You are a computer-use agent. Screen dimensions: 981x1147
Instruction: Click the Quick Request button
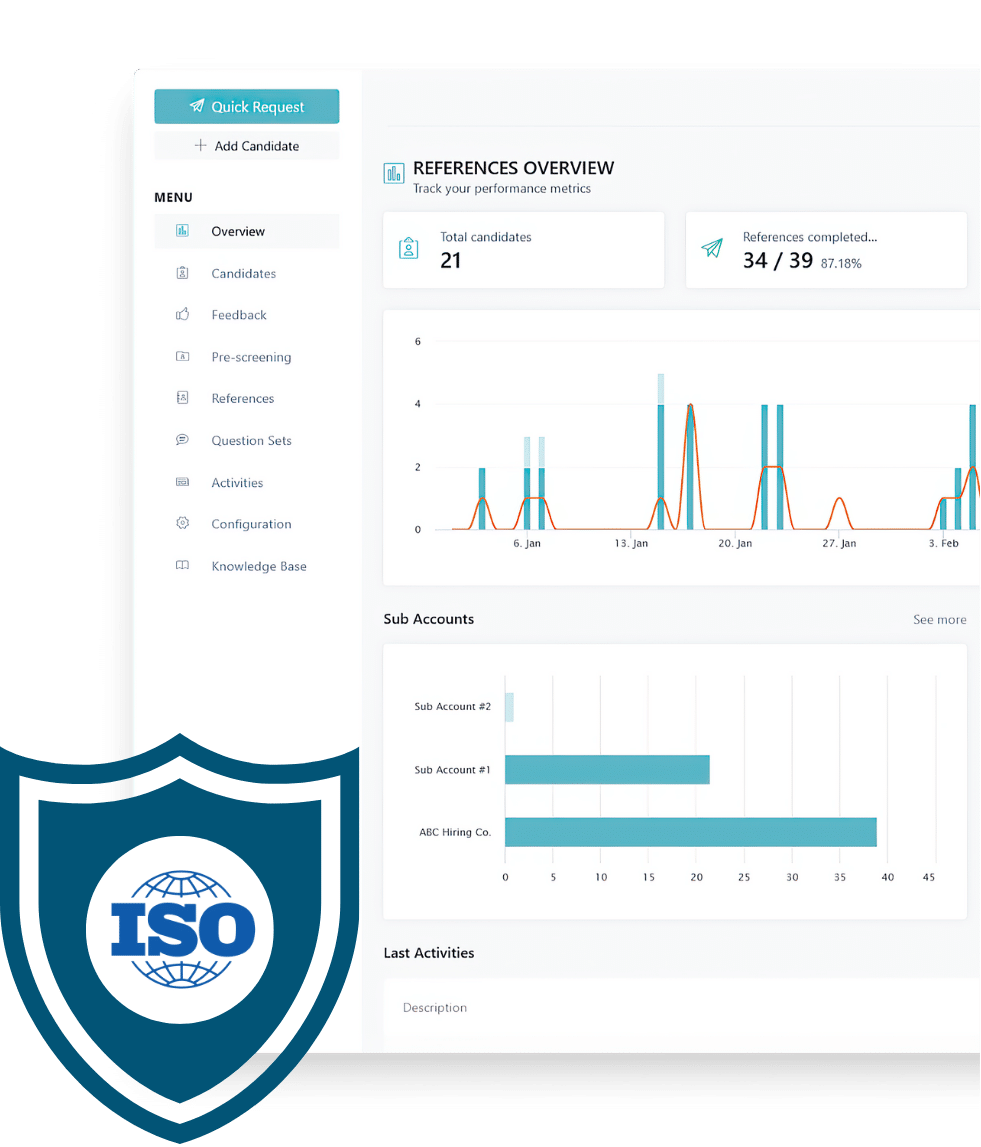click(247, 107)
